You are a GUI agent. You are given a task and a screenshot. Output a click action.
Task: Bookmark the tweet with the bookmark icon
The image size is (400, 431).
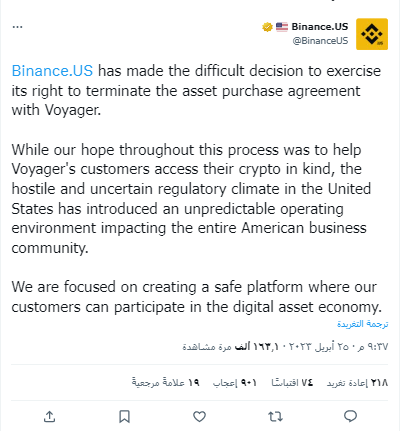[125, 416]
